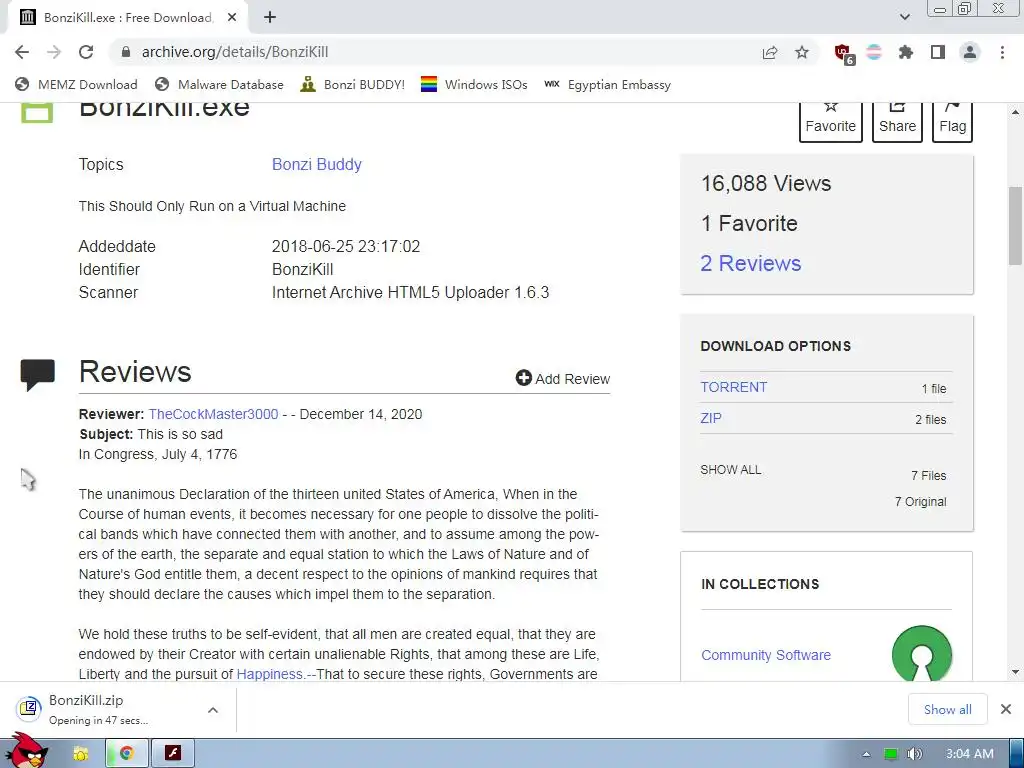Click the Share button on the item

point(897,120)
